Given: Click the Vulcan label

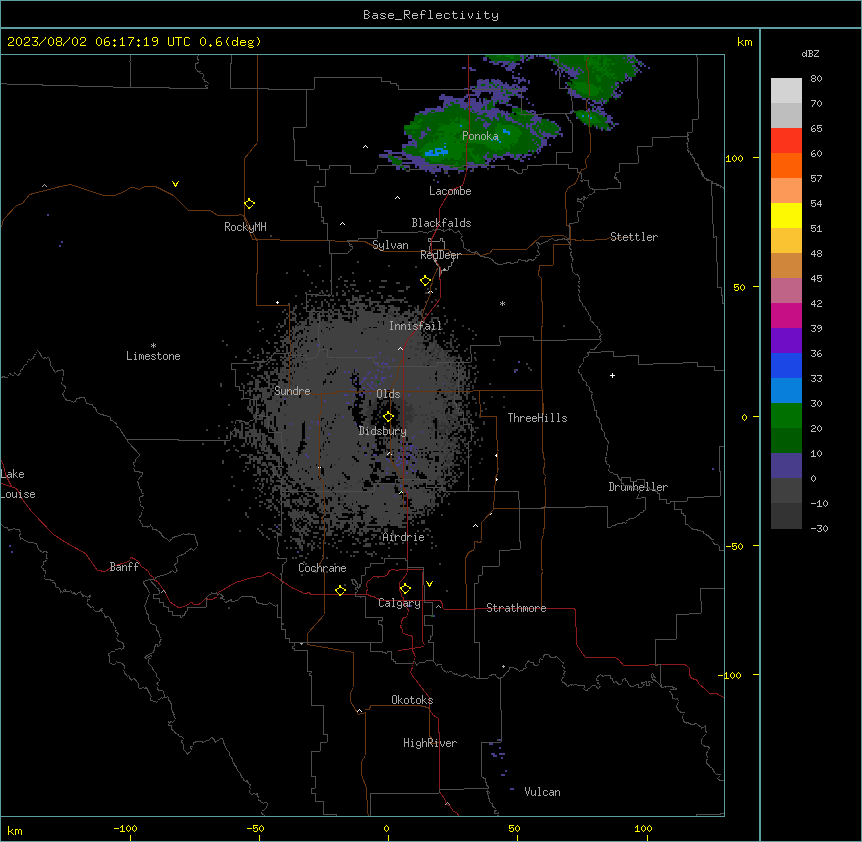Looking at the screenshot, I should tap(542, 792).
